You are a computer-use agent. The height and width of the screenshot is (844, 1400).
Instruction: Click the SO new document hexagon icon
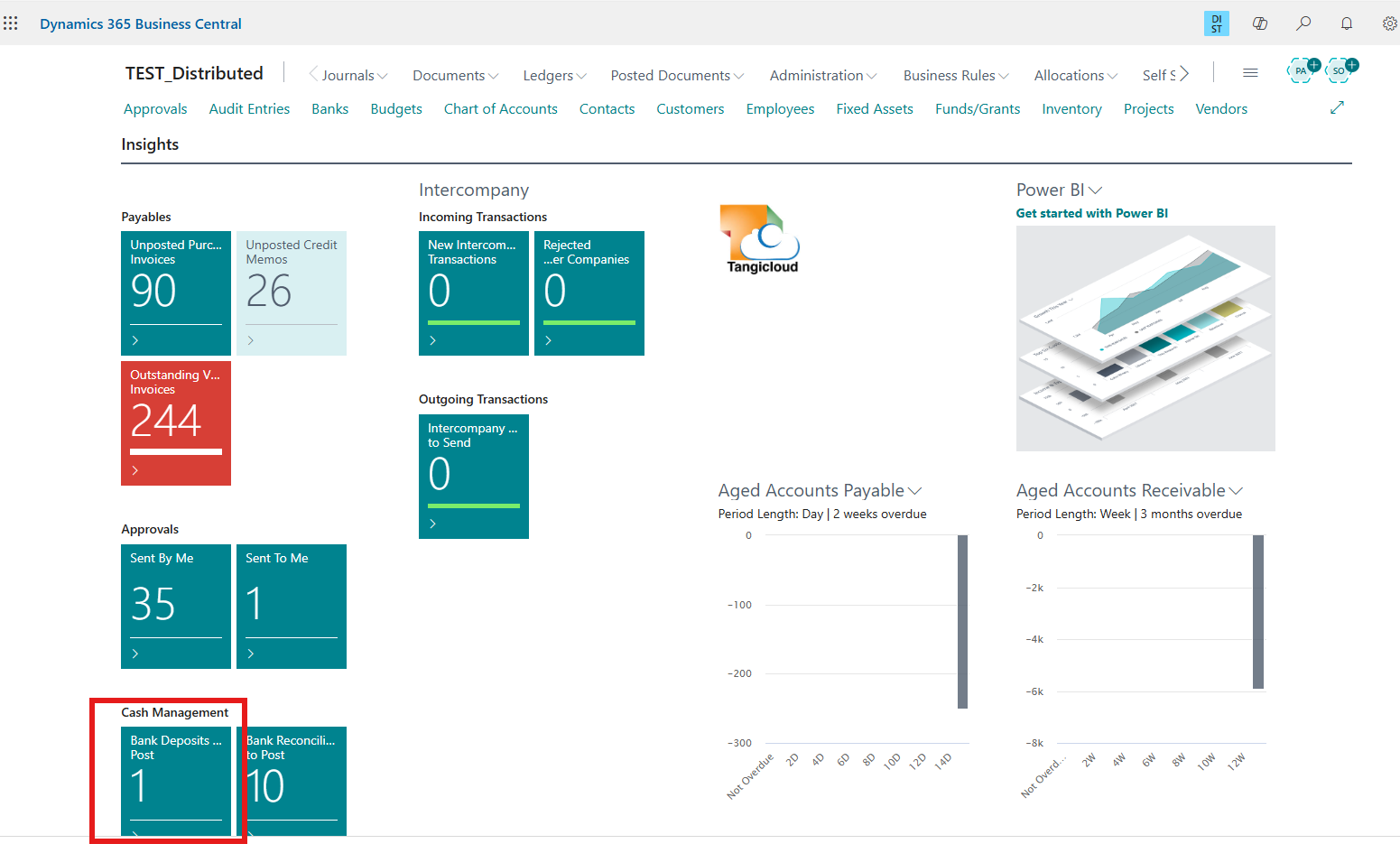click(1340, 70)
